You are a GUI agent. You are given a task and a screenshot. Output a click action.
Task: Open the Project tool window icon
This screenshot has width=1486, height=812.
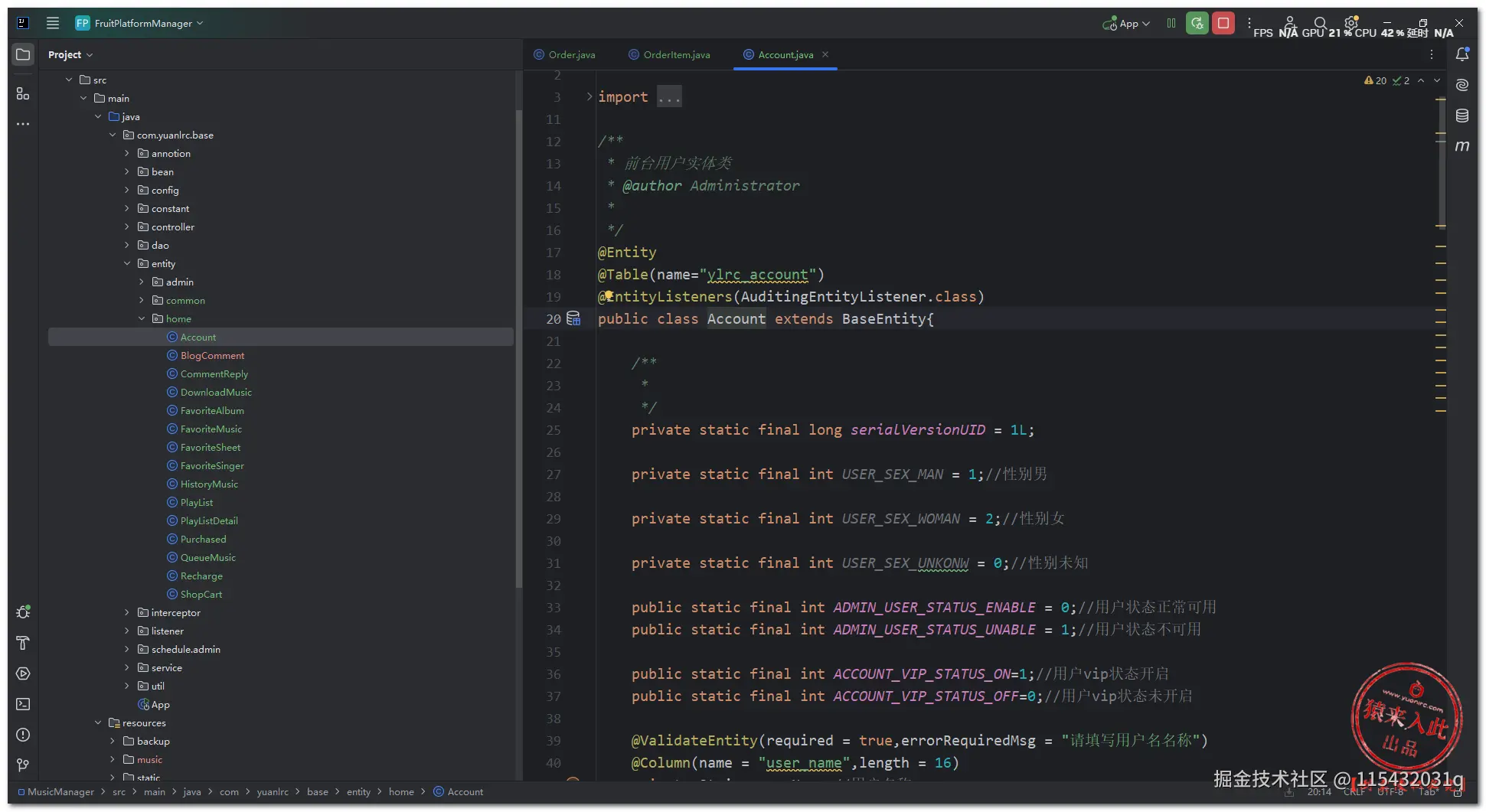tap(23, 54)
